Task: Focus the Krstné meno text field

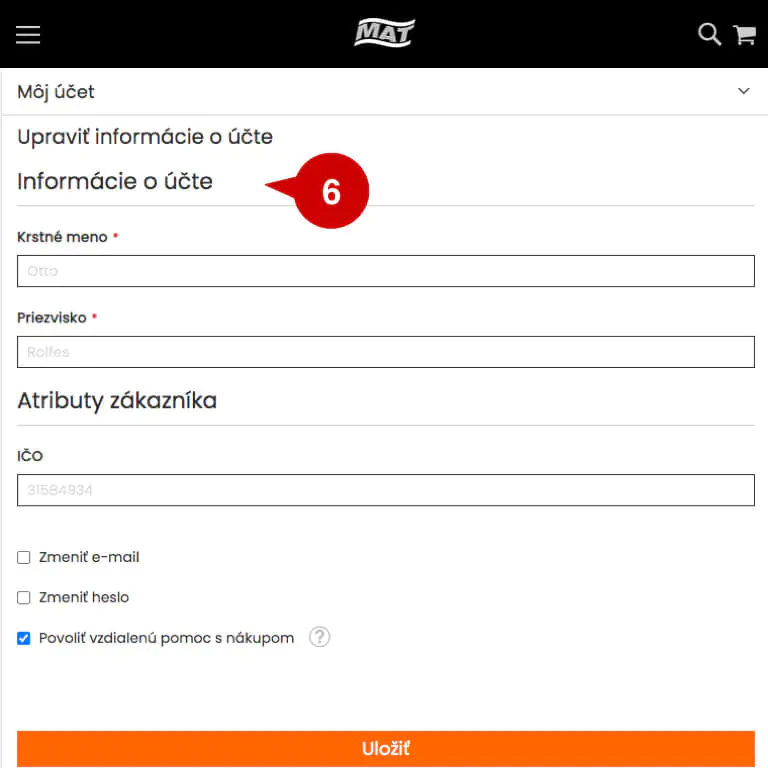Action: [385, 271]
